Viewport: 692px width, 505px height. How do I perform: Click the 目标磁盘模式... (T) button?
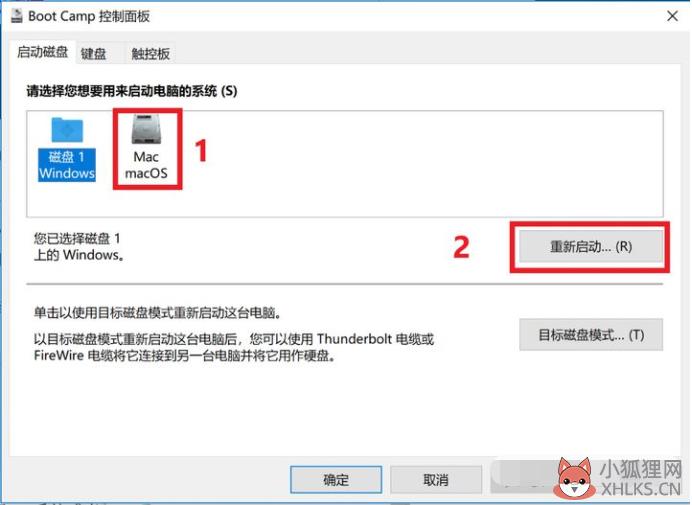pyautogui.click(x=591, y=335)
